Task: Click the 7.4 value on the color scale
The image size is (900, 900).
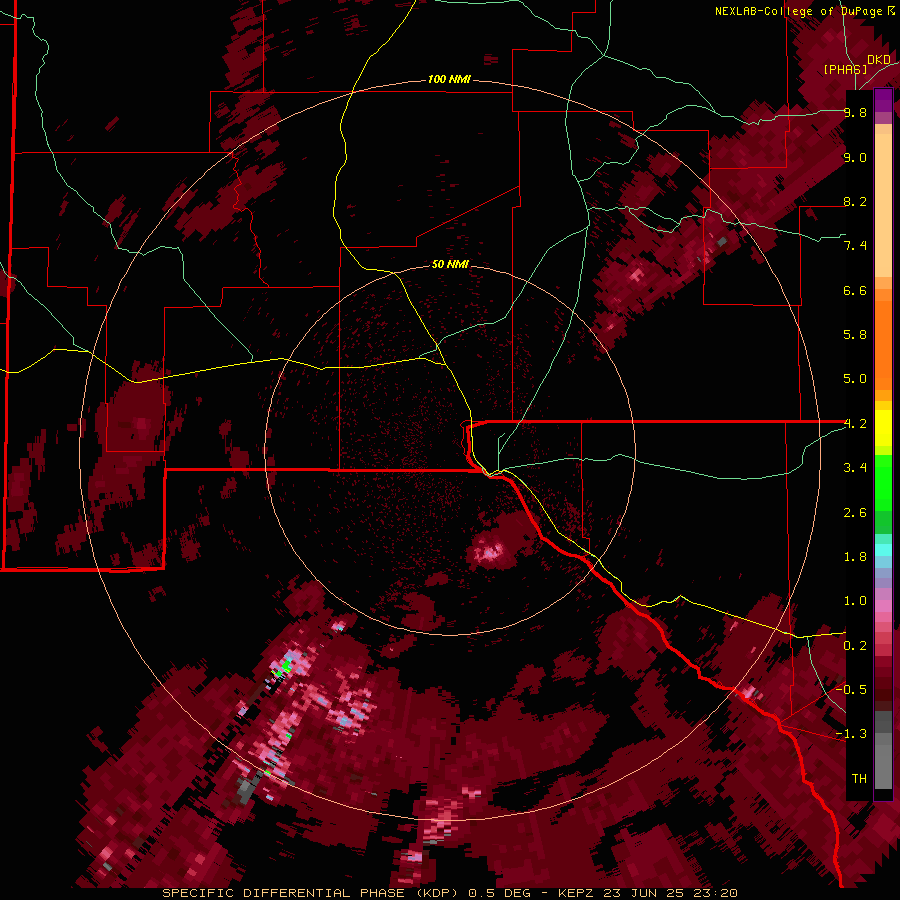Action: 855,246
